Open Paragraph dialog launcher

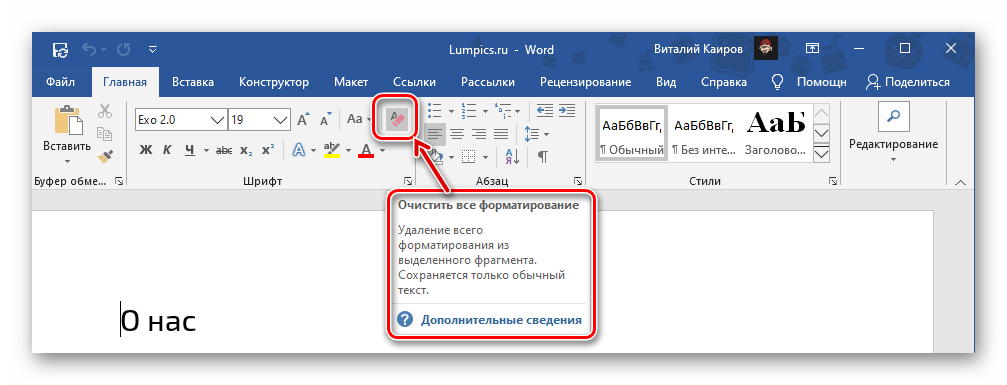(578, 182)
